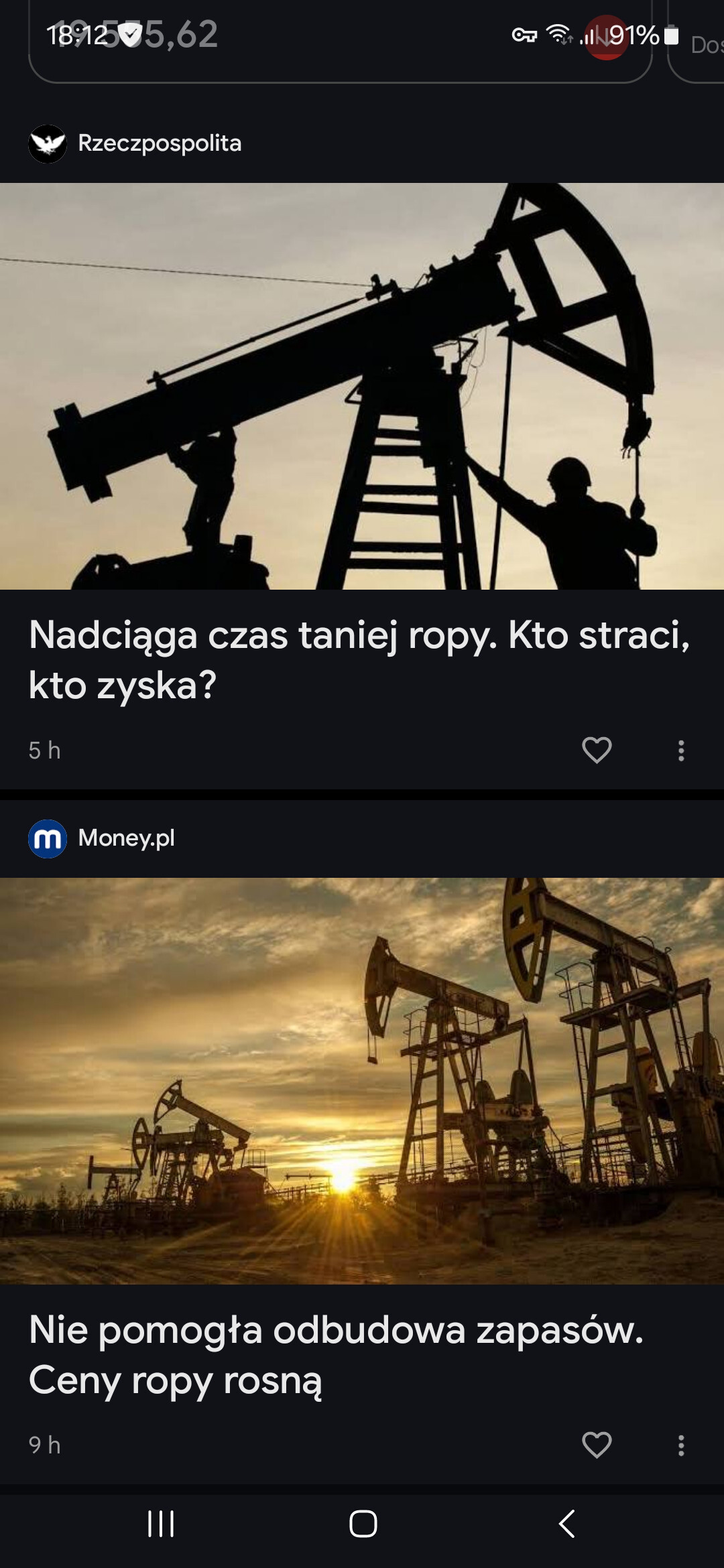
Task: Tap the single pumpjack silhouette thumbnail
Action: click(x=362, y=386)
